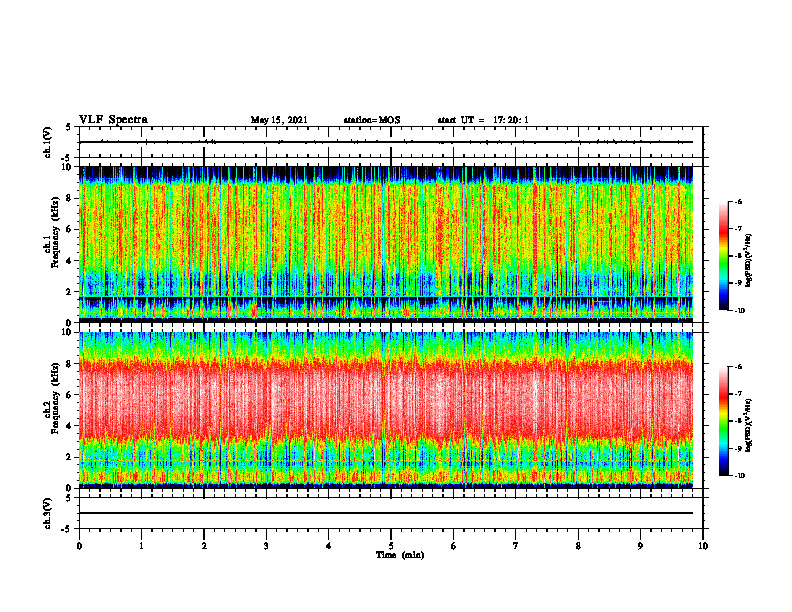Click time axis tick label "1"

141,546
